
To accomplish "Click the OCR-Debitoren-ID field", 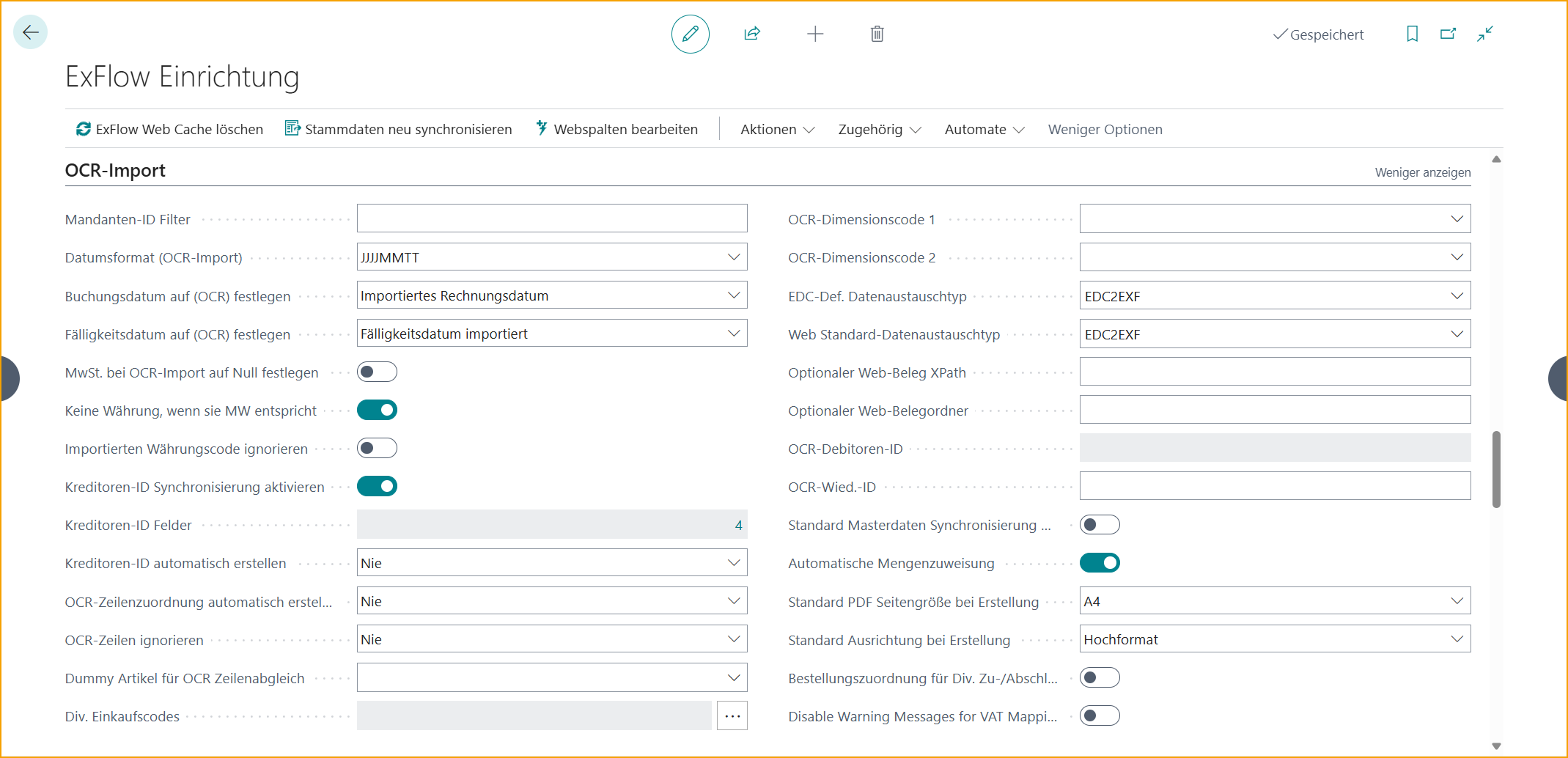I will point(1275,448).
